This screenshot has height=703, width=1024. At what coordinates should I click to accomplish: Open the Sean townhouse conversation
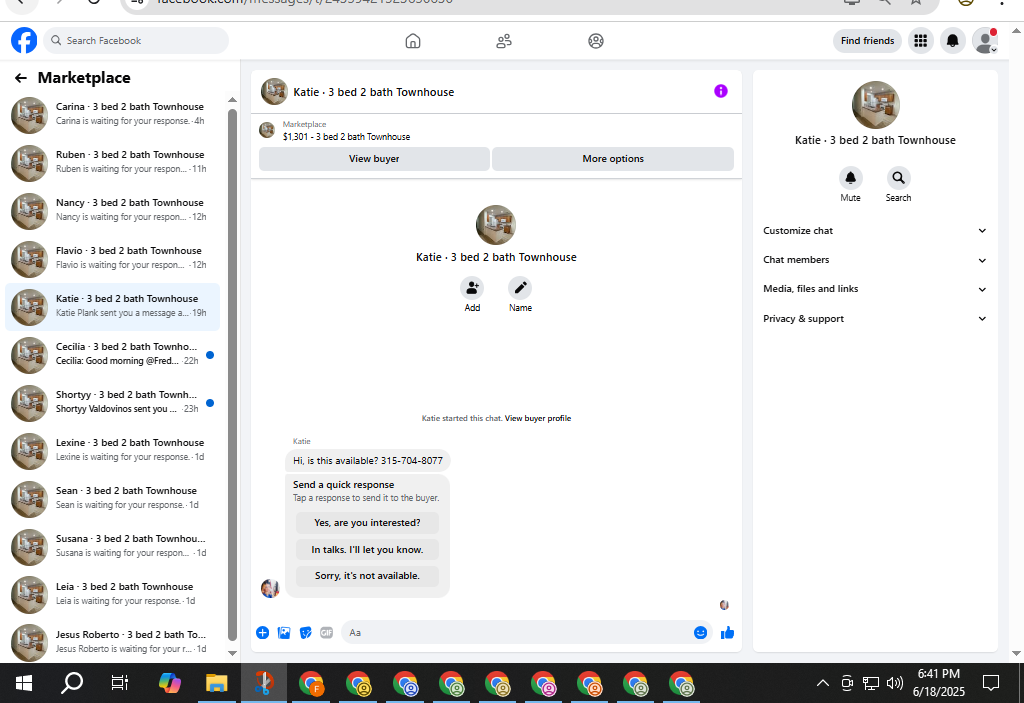point(112,499)
